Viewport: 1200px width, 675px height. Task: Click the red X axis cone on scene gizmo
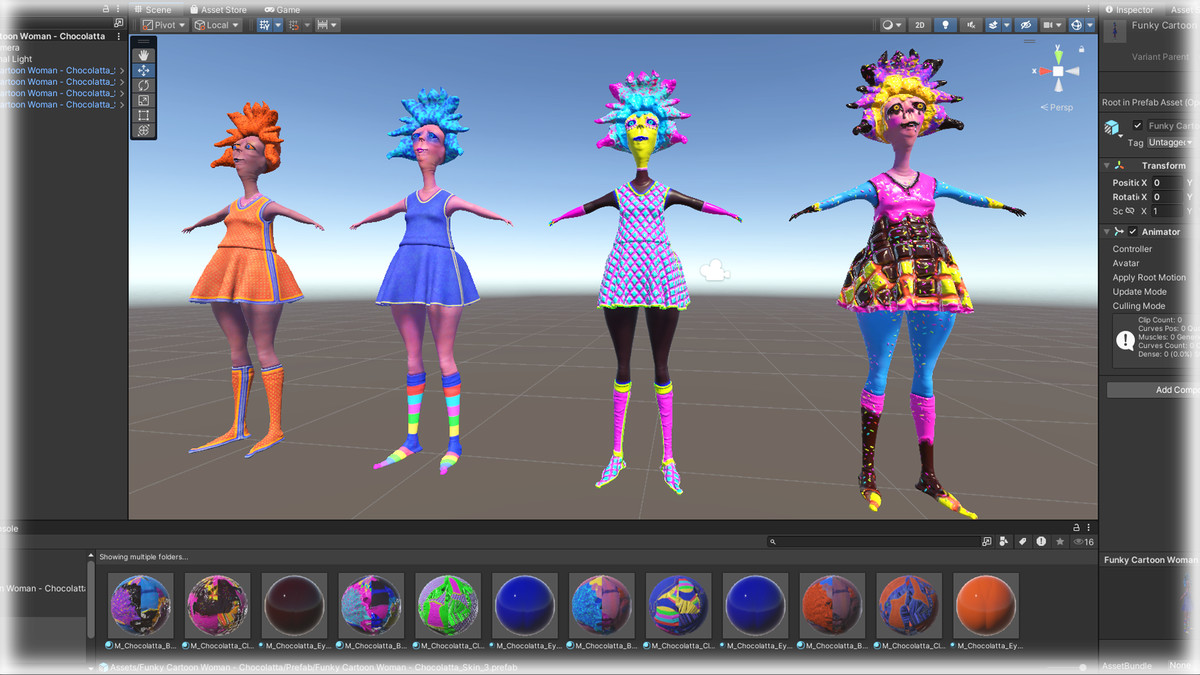point(1044,72)
